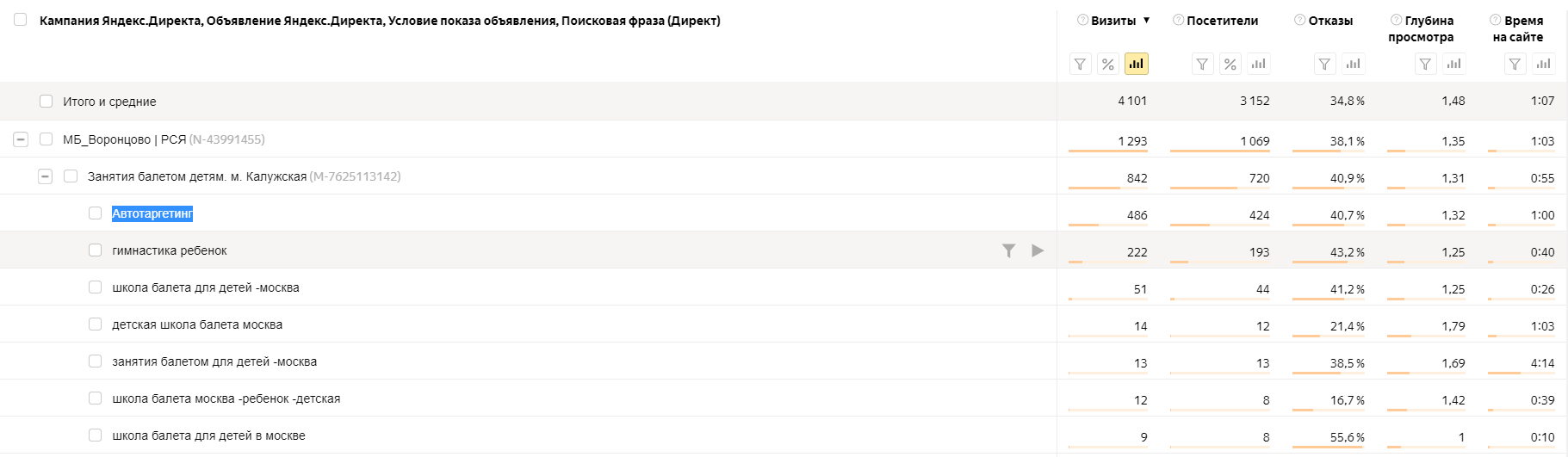The image size is (1568, 457).
Task: Collapse Занятия балетом детям м. Калужская group
Action: 45,176
